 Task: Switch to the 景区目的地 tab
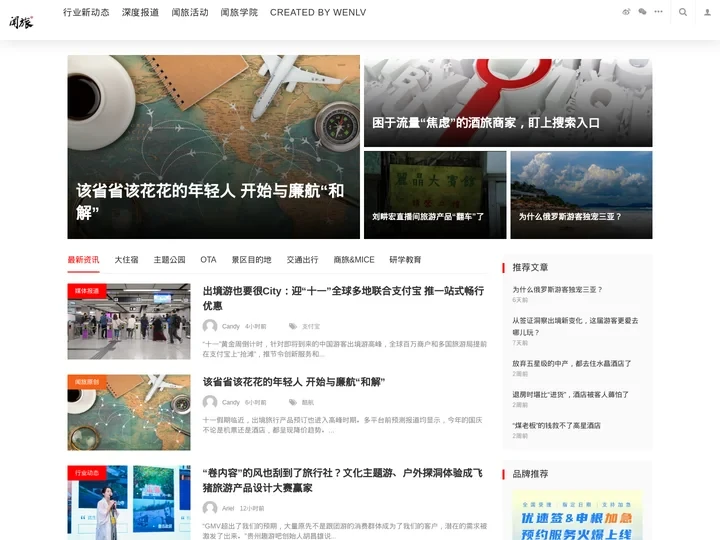coord(252,260)
